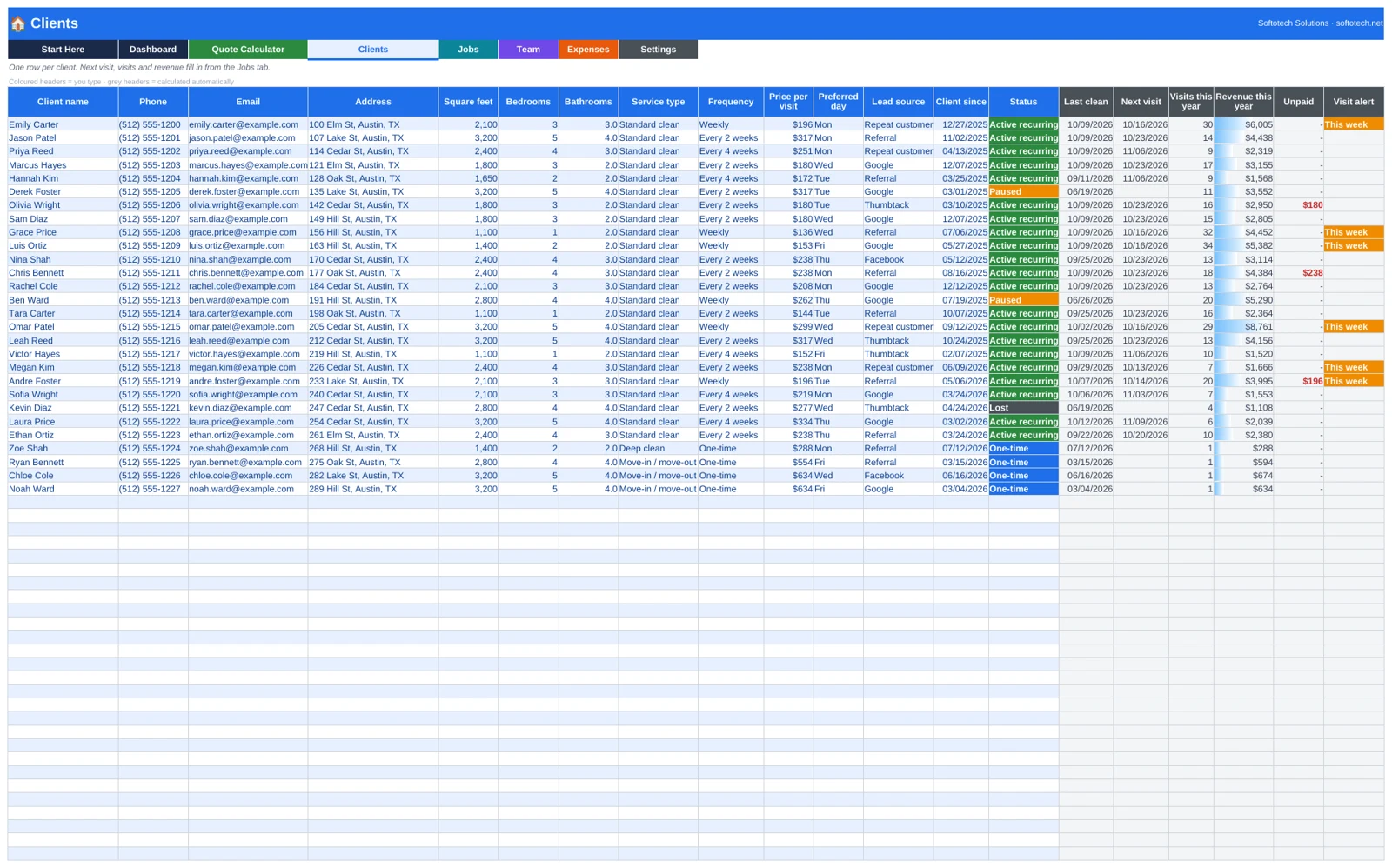Click Luis Ortiz's 34 visits this year cell

[x=1190, y=246]
